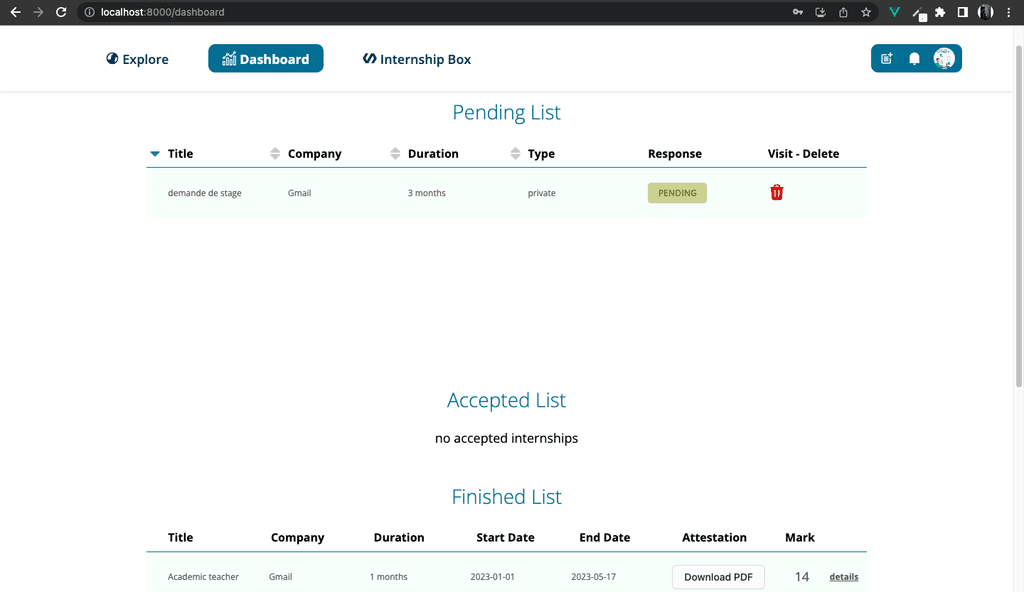
Task: Open saved passwords key icon
Action: click(x=797, y=12)
